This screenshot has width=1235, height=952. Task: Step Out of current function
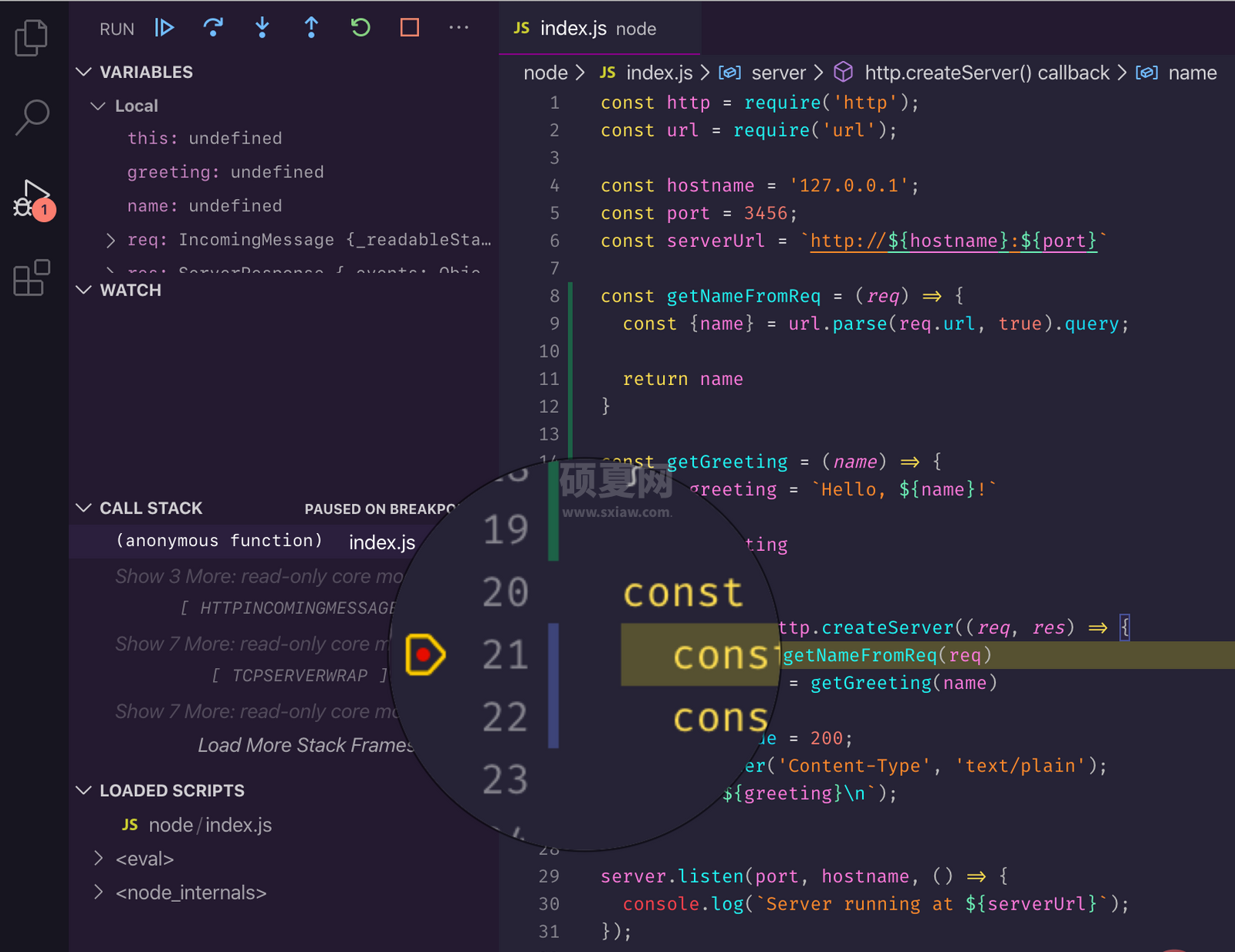(x=311, y=28)
